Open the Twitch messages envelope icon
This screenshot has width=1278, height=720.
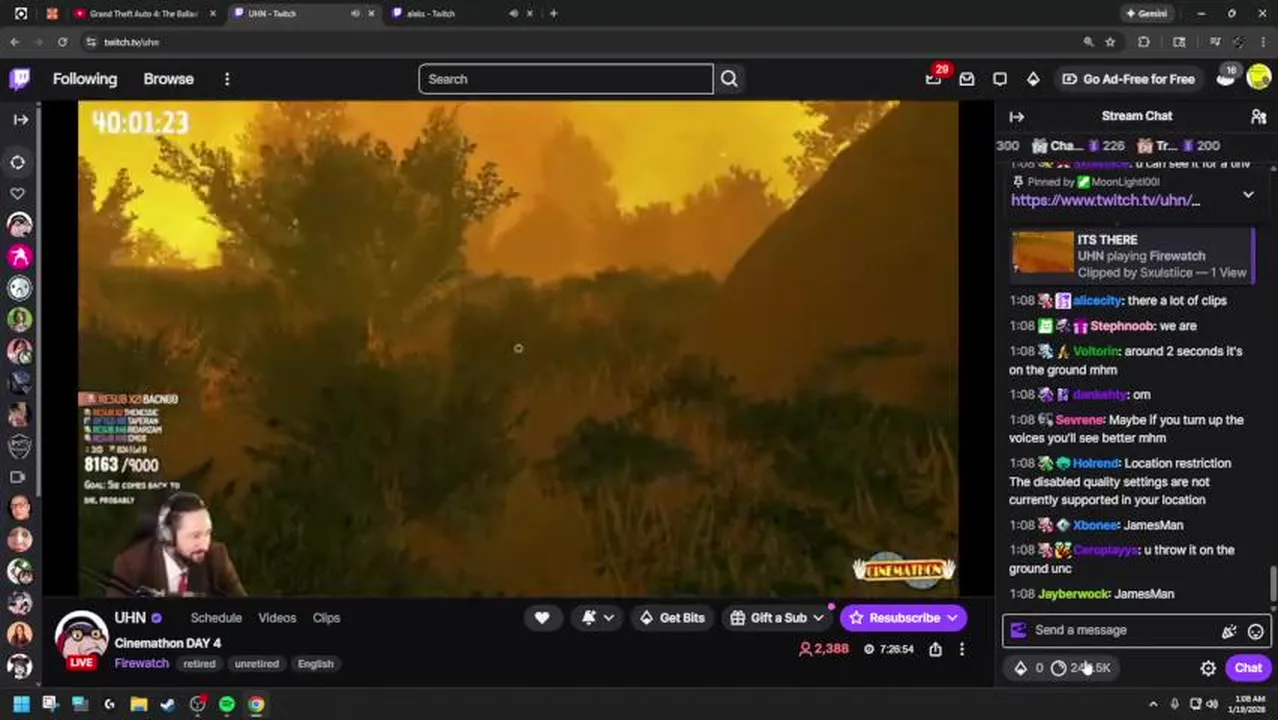[x=967, y=79]
